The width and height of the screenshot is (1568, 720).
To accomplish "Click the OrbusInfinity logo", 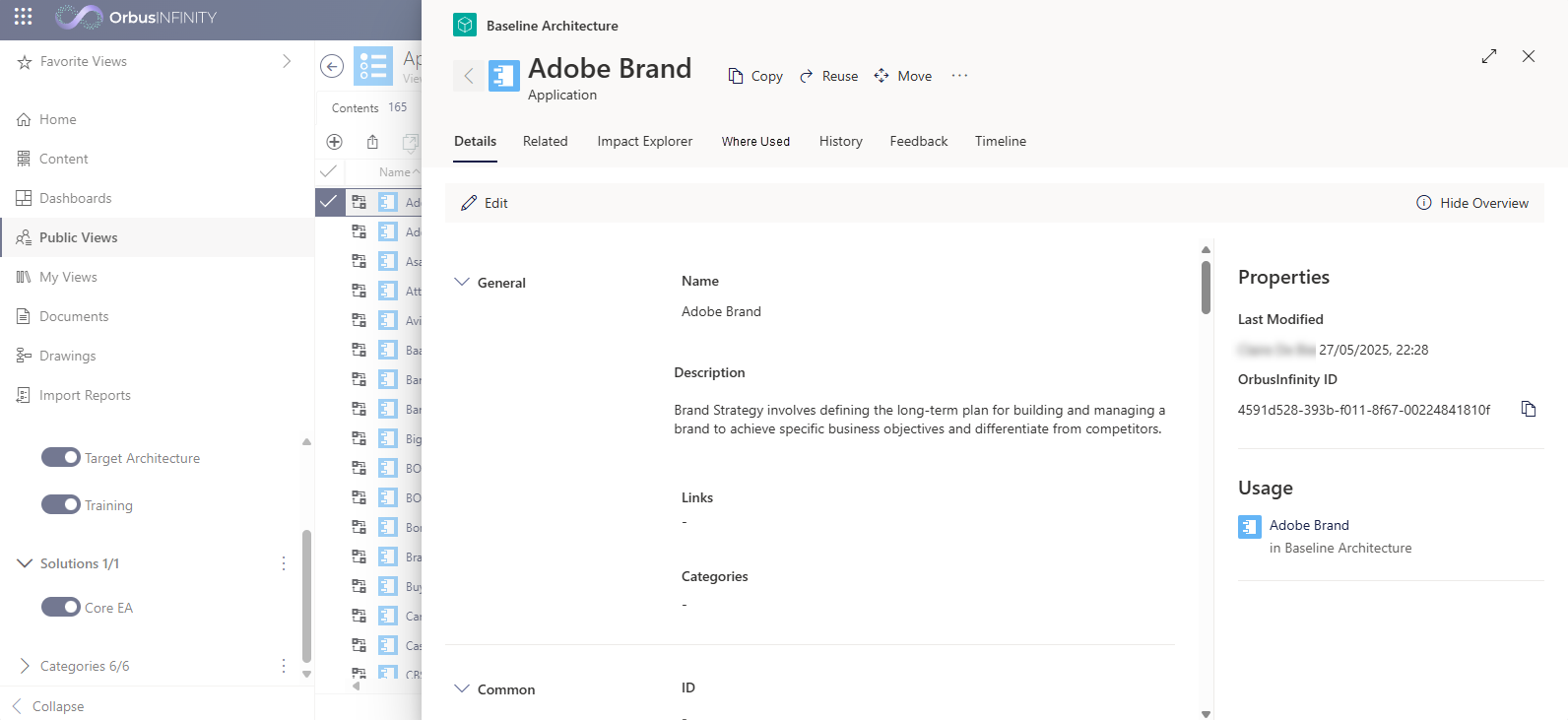I will (x=136, y=17).
